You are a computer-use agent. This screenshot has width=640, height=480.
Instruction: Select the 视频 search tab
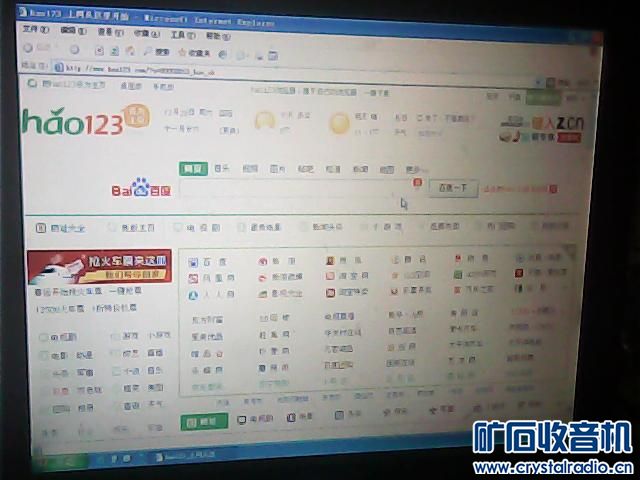pyautogui.click(x=250, y=168)
